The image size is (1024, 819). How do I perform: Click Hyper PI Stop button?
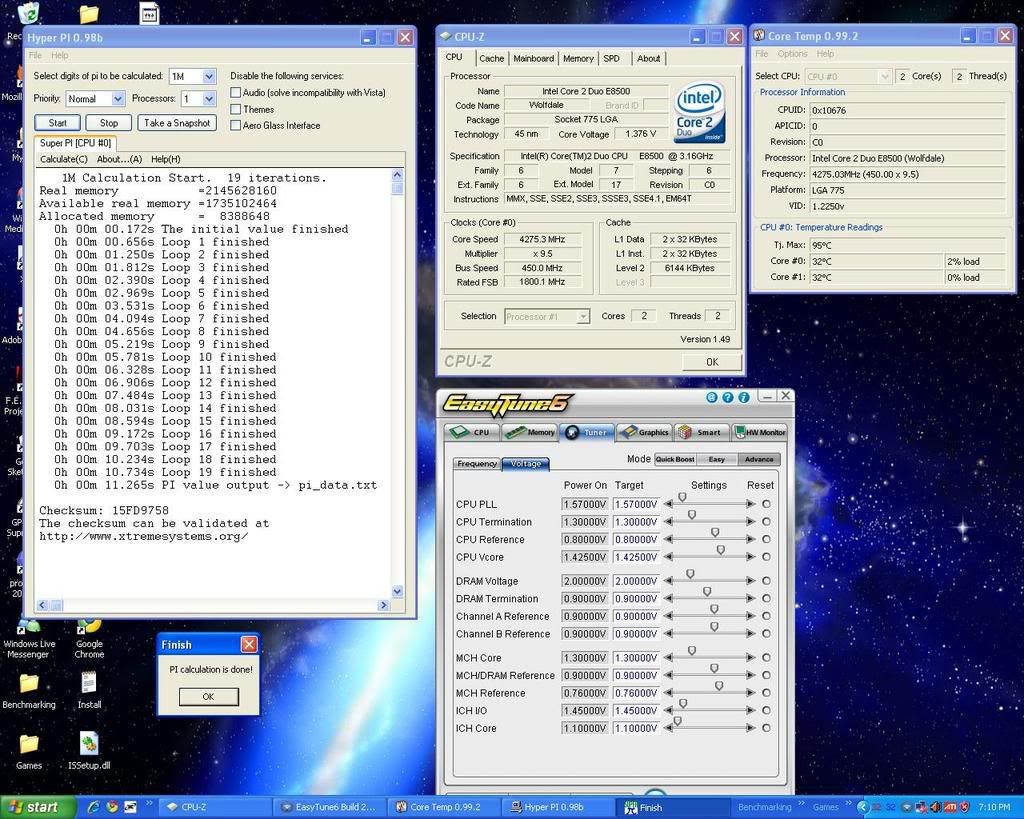coord(109,123)
